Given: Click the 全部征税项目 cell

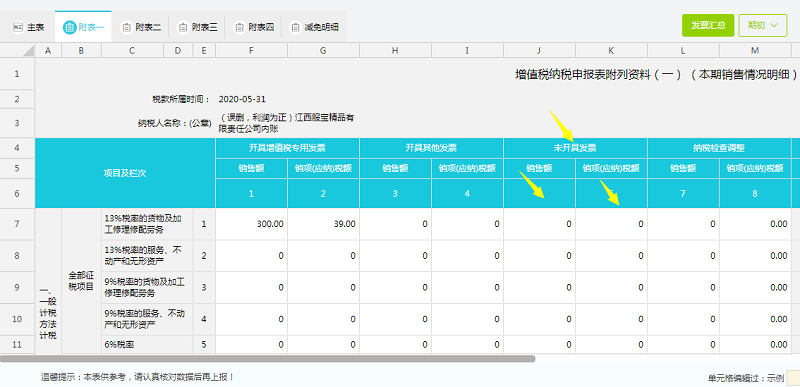Looking at the screenshot, I should point(82,281).
